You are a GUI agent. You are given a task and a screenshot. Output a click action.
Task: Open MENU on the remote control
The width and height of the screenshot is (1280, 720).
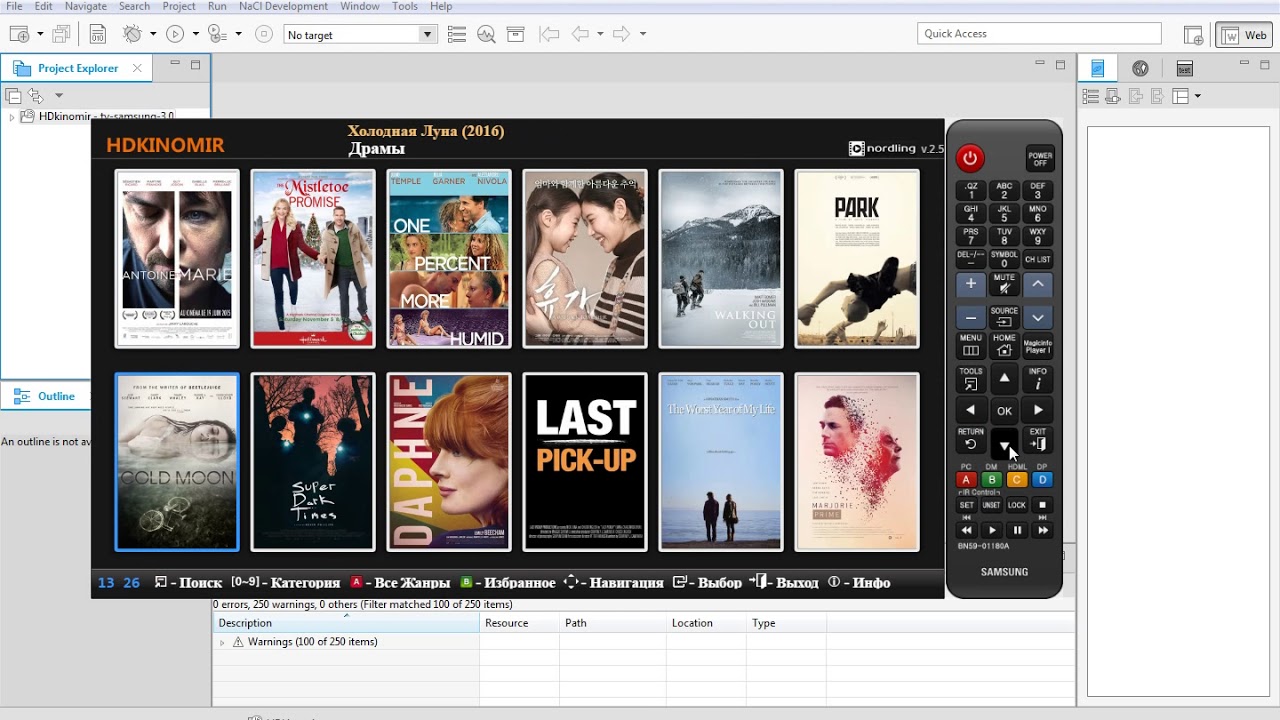[970, 346]
